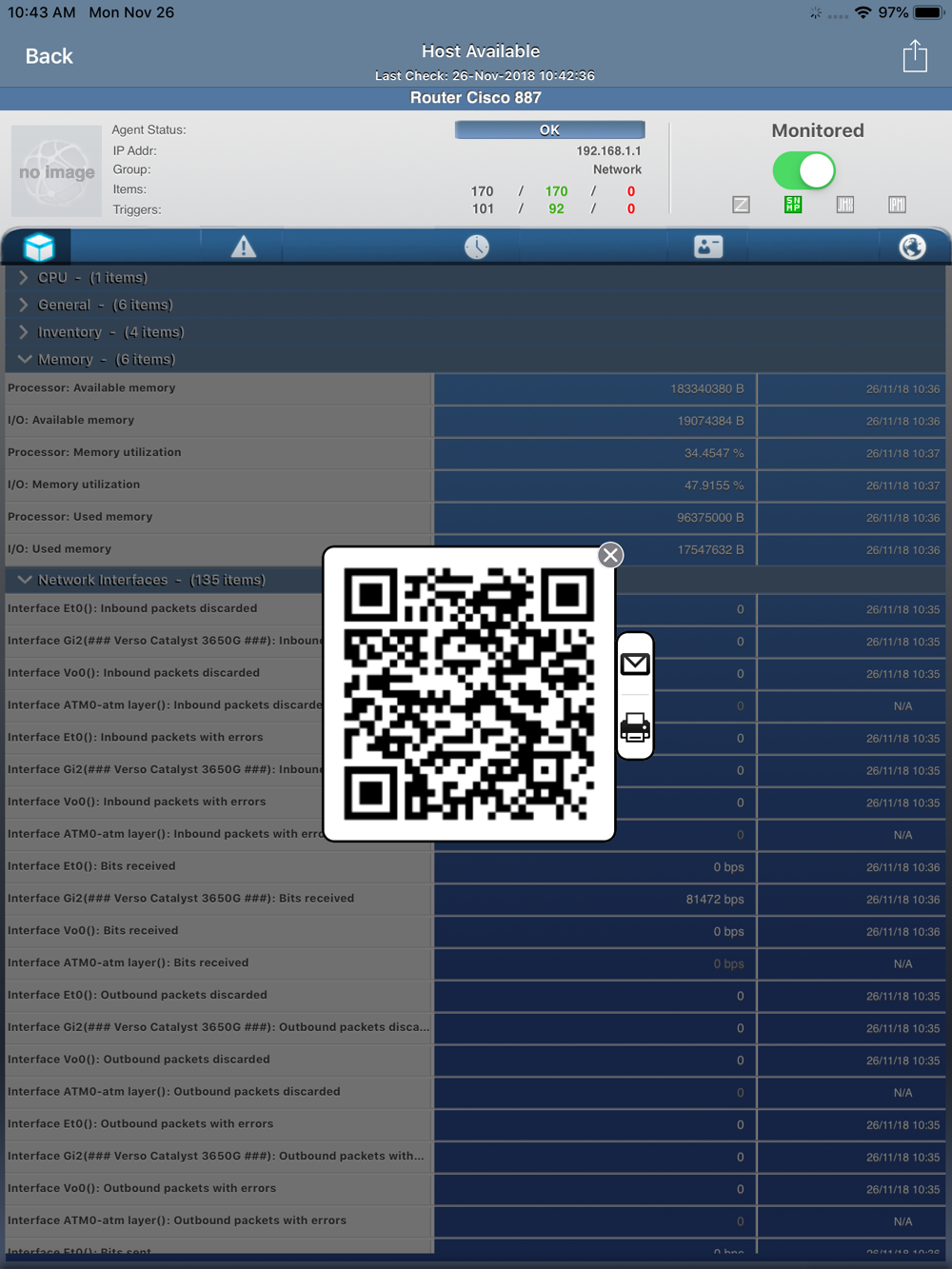Viewport: 952px width, 1269px height.
Task: Close the QR code popup
Action: [611, 555]
